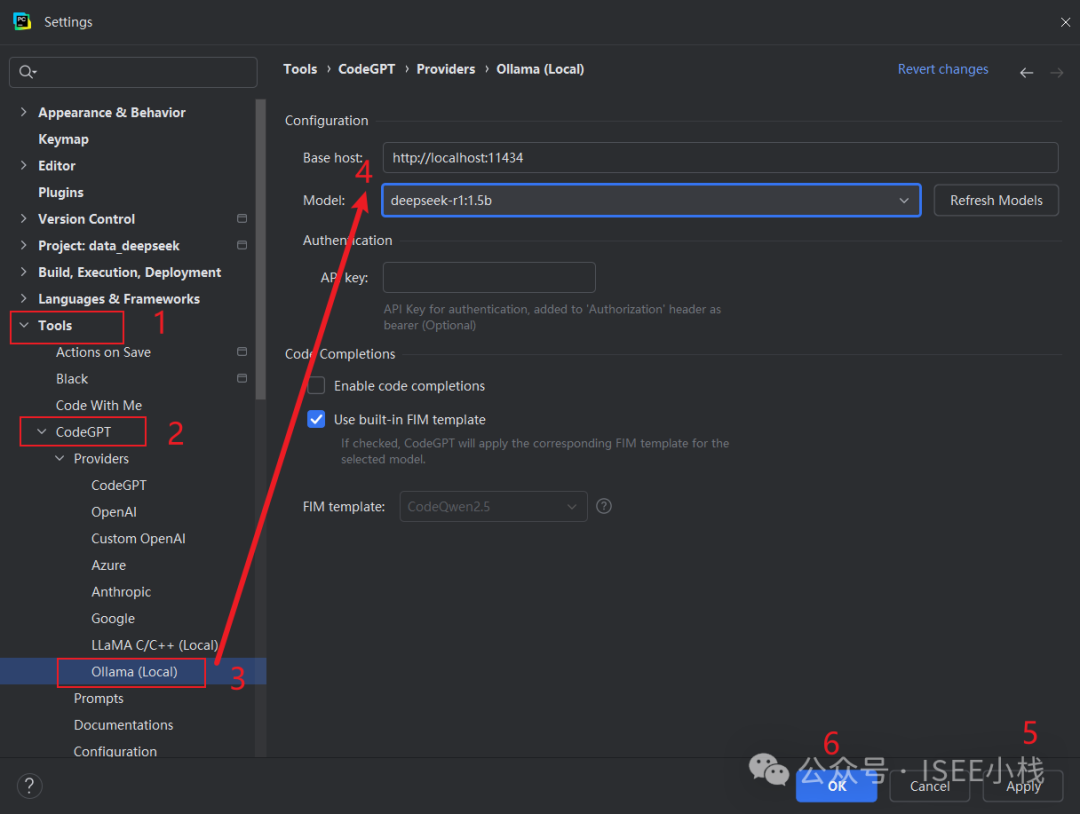The width and height of the screenshot is (1080, 814).
Task: Click Providers in the breadcrumb path
Action: pyautogui.click(x=446, y=69)
